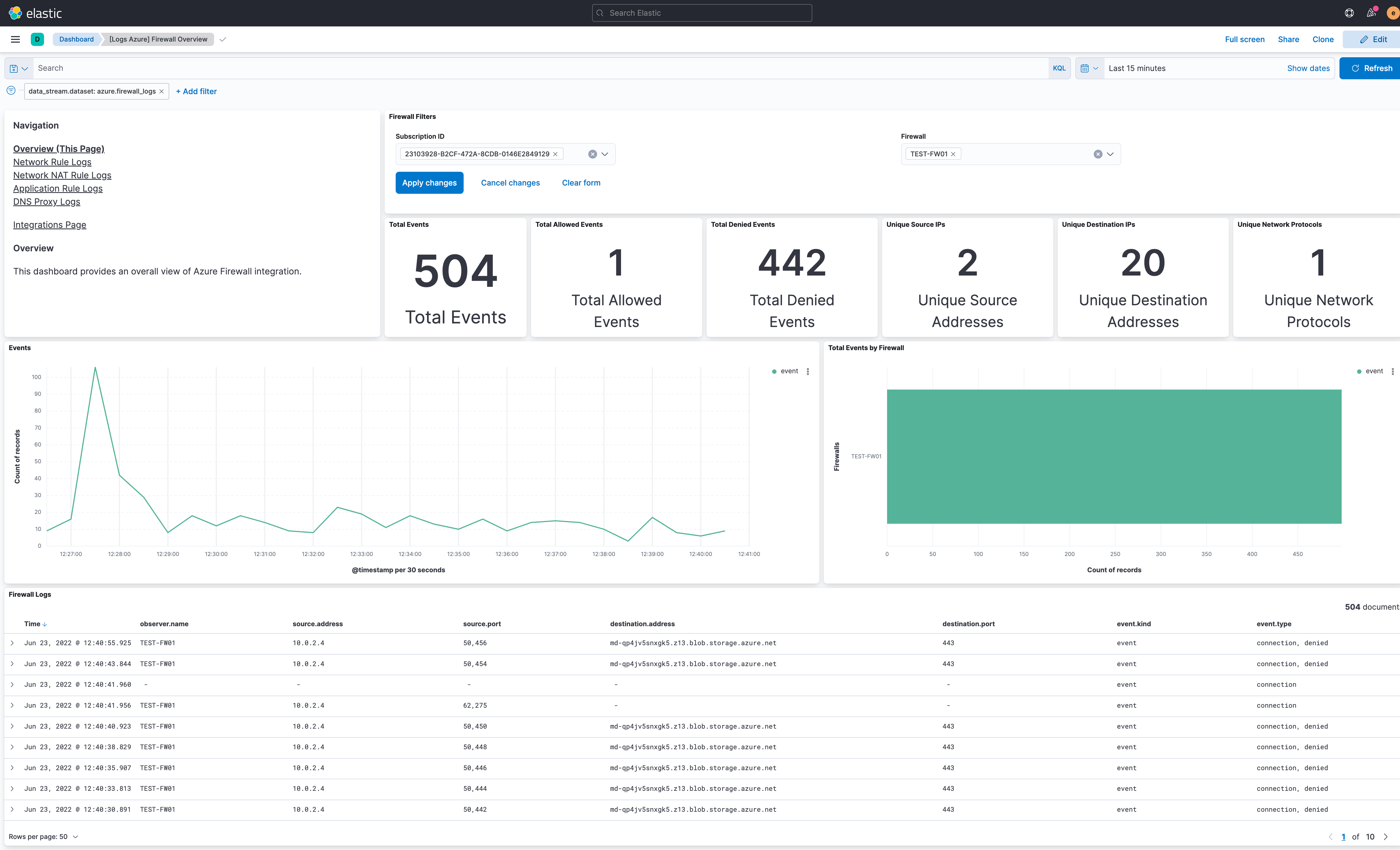This screenshot has height=850, width=1400.
Task: Open the Network Rule Logs link
Action: point(52,162)
